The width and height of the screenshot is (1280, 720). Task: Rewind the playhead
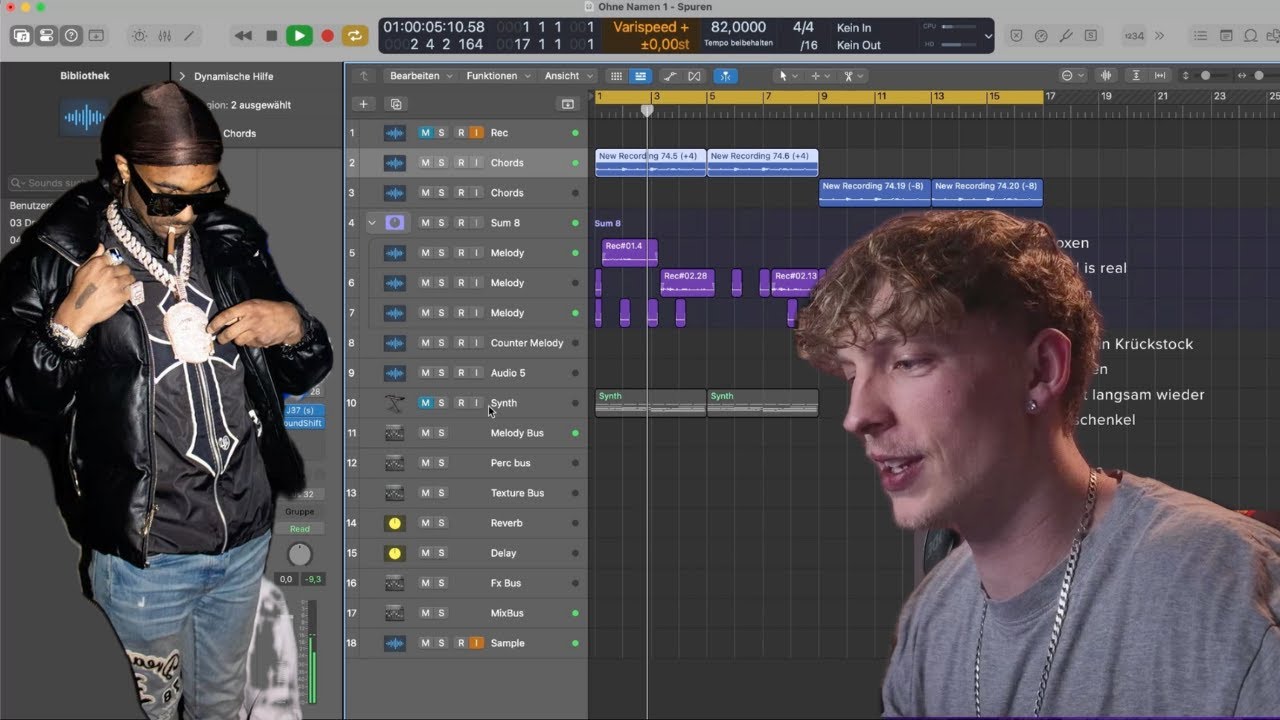[x=243, y=36]
